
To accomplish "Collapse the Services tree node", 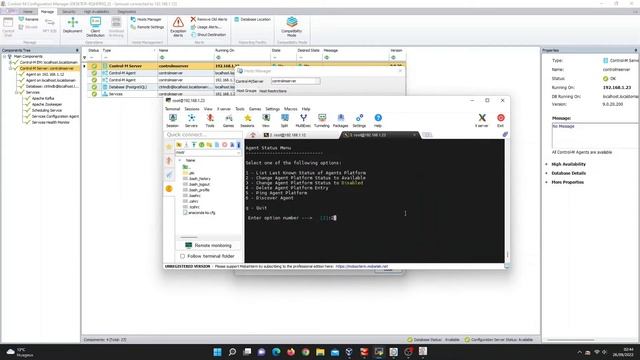I will 17,93.
